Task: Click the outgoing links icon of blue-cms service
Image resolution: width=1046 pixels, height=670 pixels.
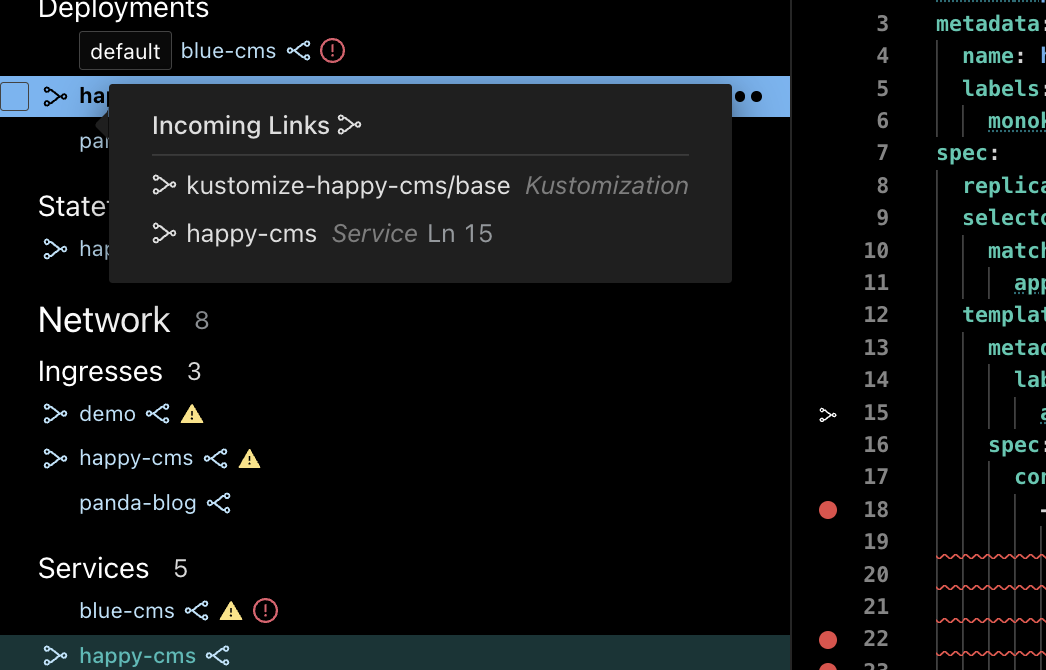Action: [197, 611]
